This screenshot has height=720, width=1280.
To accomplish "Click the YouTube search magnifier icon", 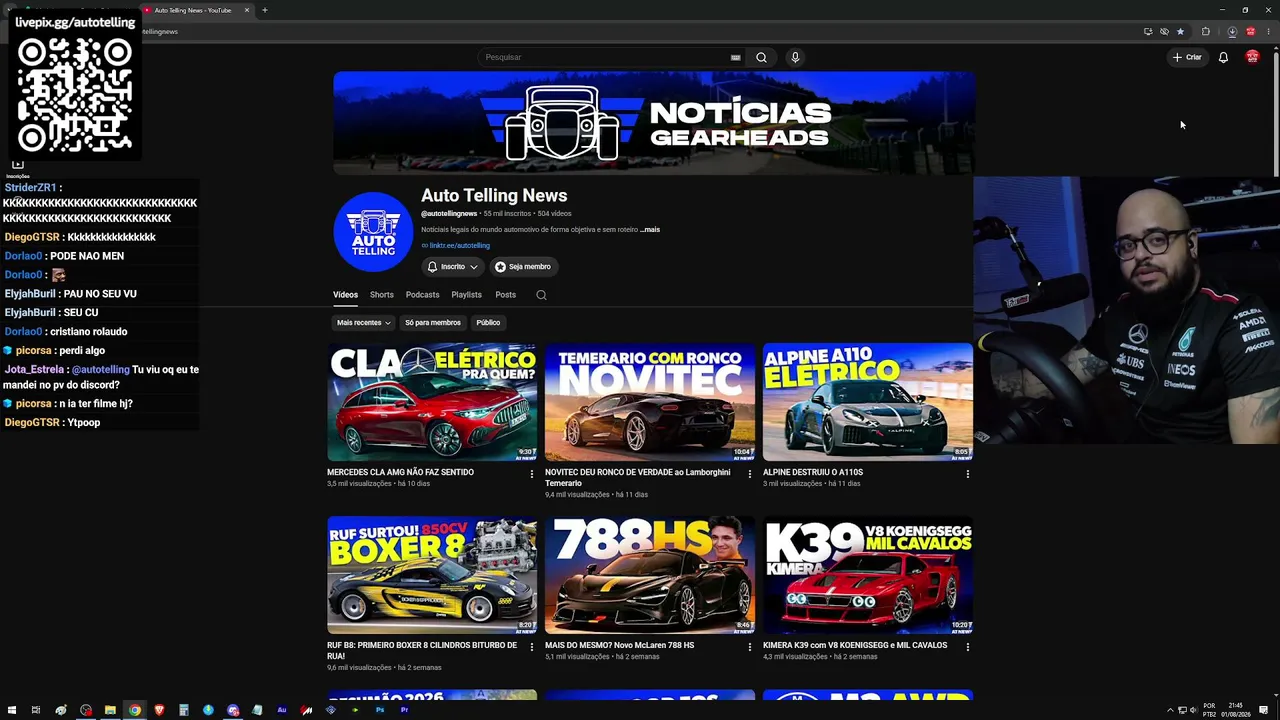I will tap(761, 57).
